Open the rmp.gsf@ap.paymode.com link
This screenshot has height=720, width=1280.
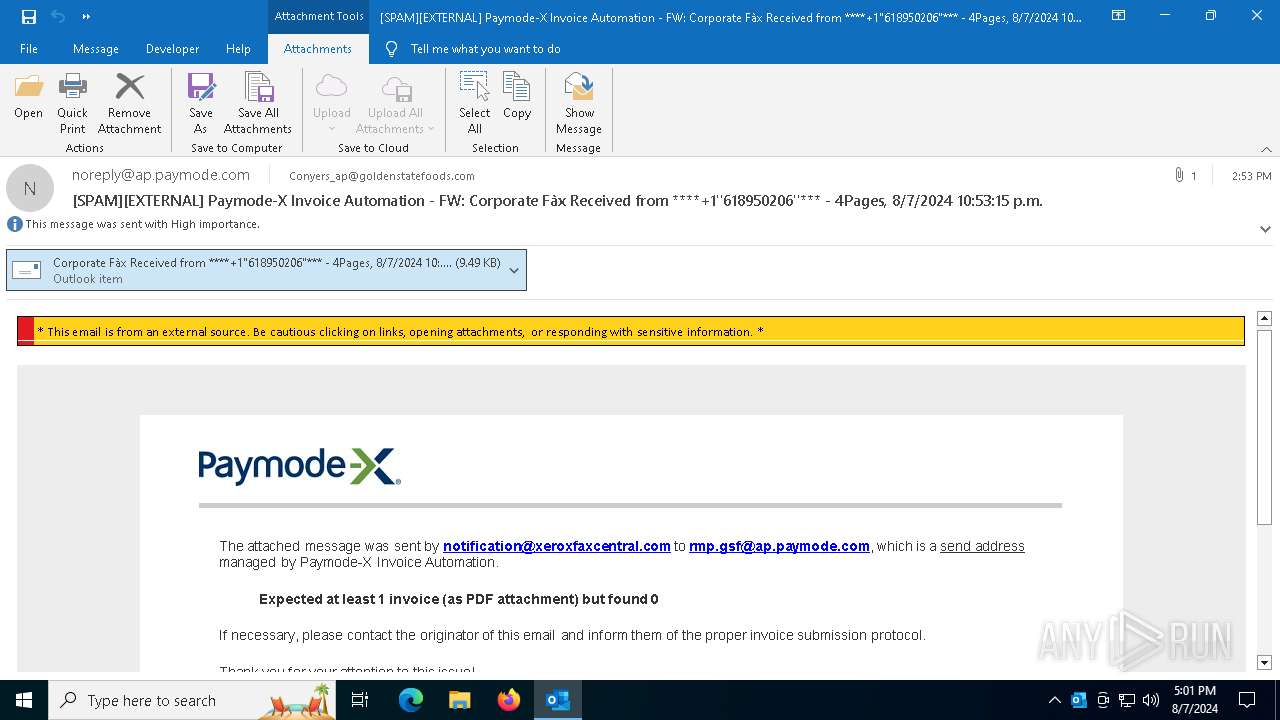tap(779, 546)
